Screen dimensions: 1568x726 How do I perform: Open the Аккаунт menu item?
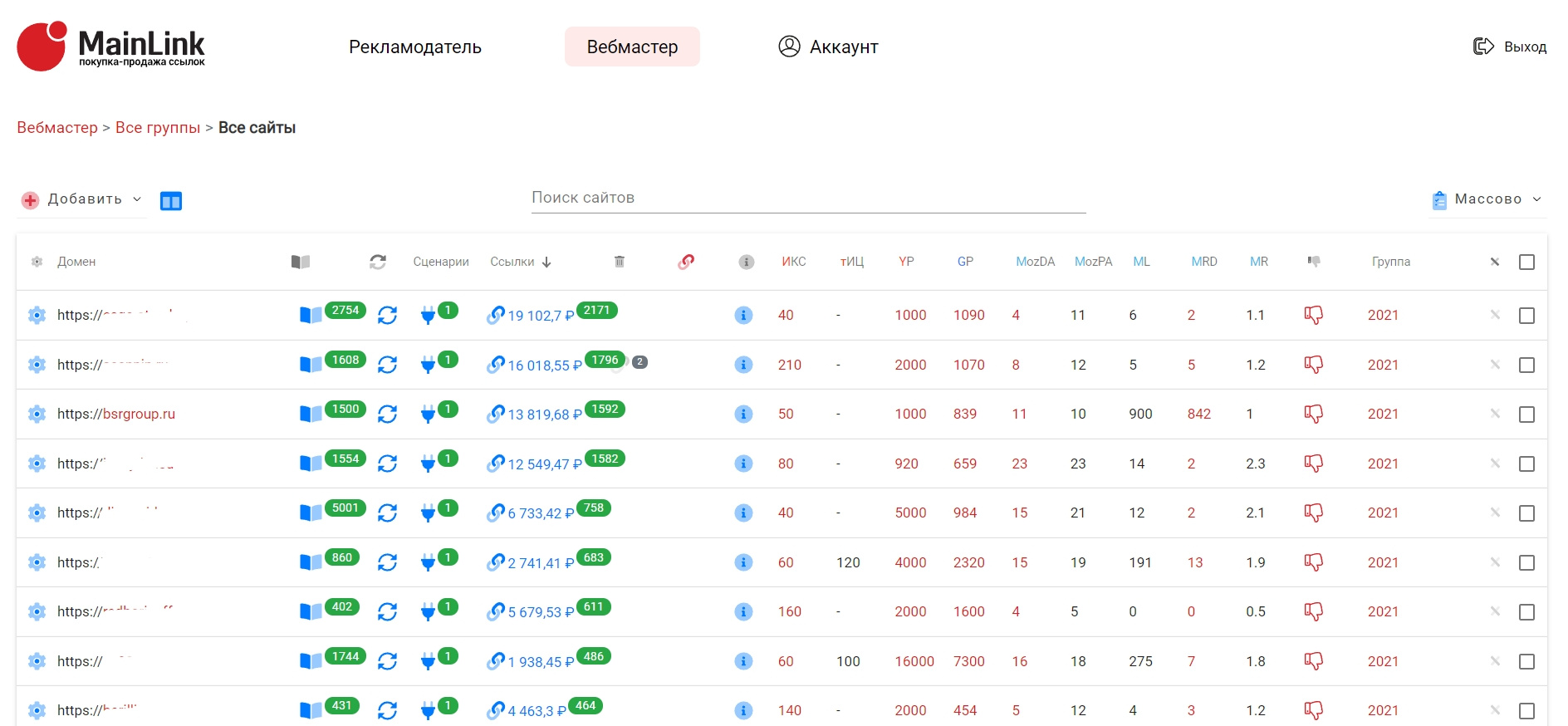tap(828, 47)
